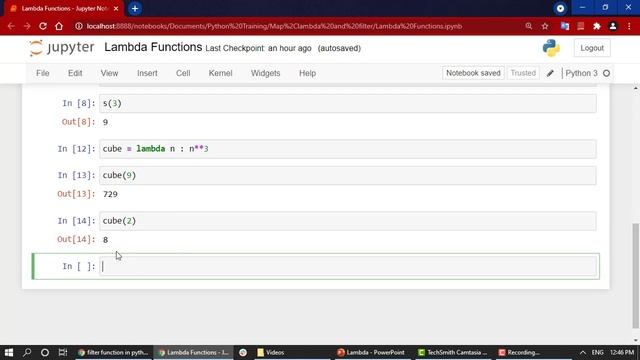Open the extensions puzzle icon
The image size is (640, 360).
point(597,26)
